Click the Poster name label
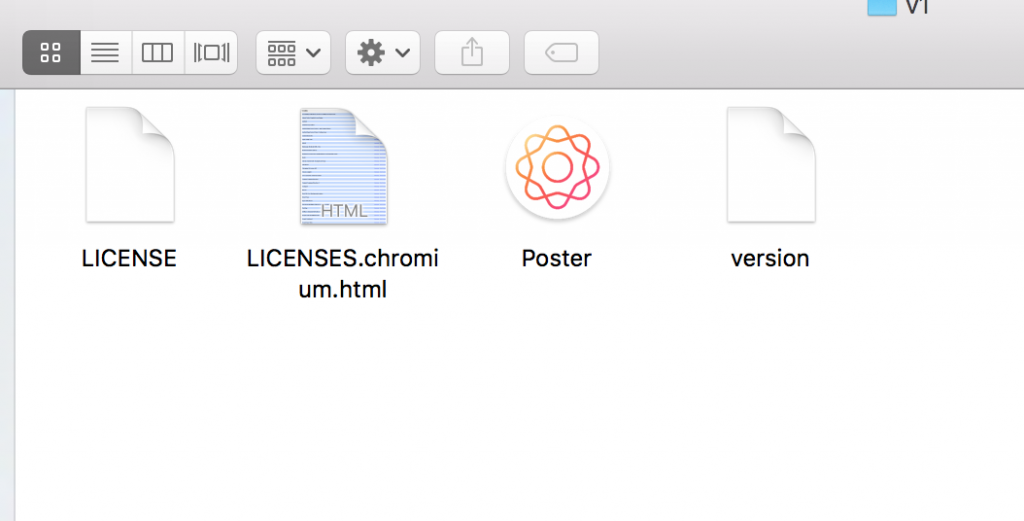 [556, 259]
